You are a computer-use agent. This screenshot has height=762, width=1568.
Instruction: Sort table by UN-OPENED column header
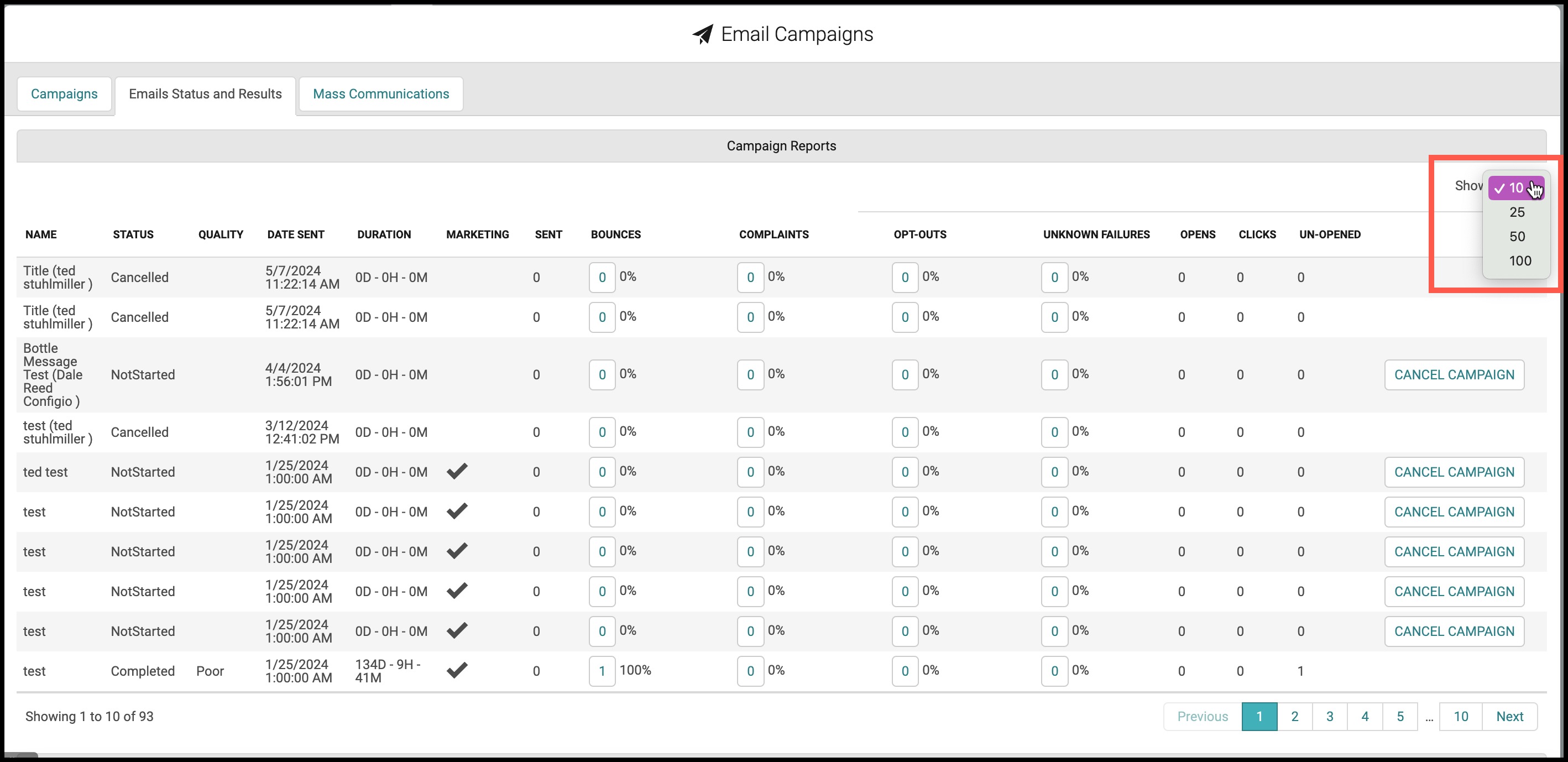click(1330, 234)
